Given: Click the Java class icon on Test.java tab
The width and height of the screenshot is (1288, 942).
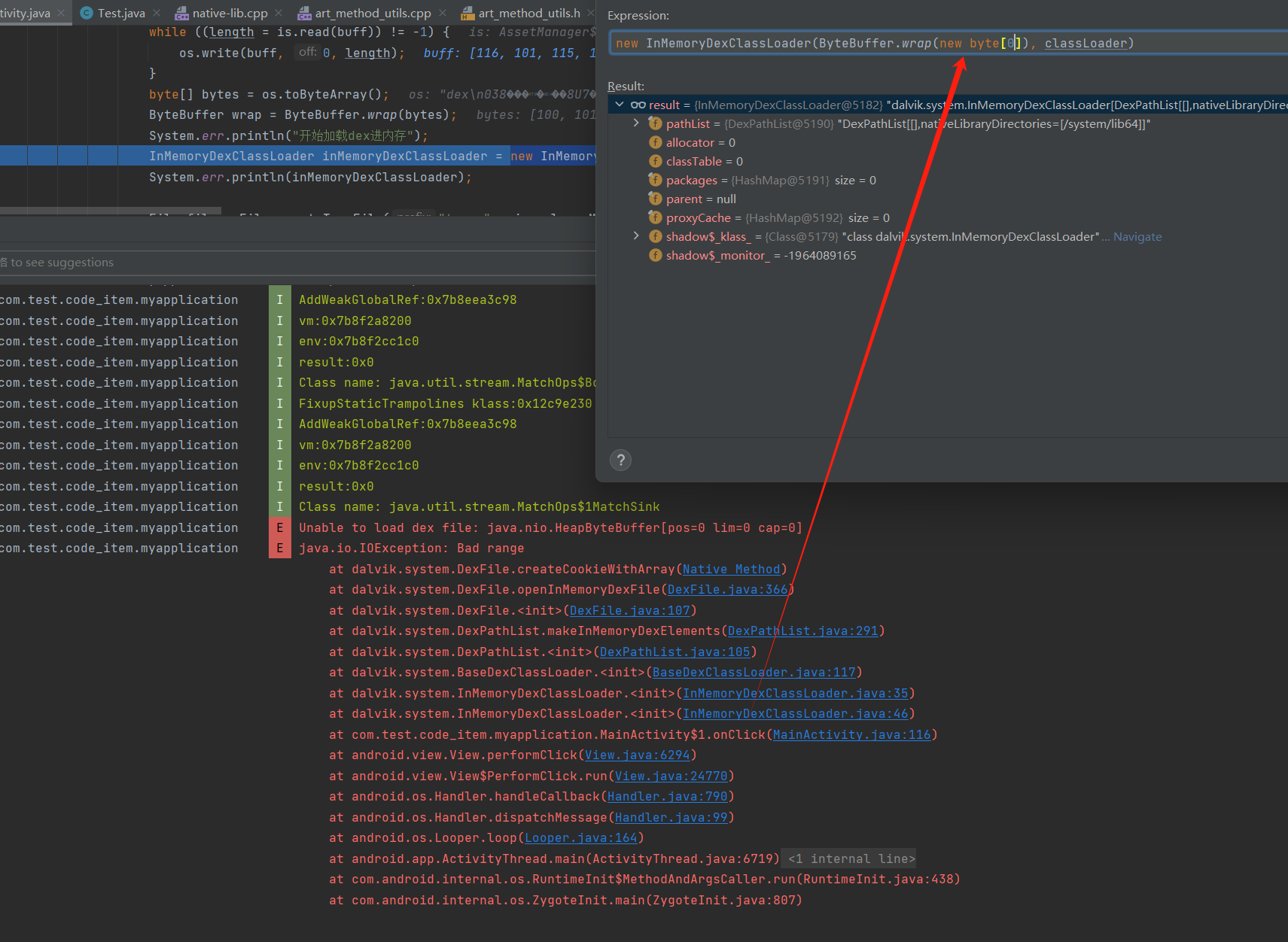Looking at the screenshot, I should (87, 13).
